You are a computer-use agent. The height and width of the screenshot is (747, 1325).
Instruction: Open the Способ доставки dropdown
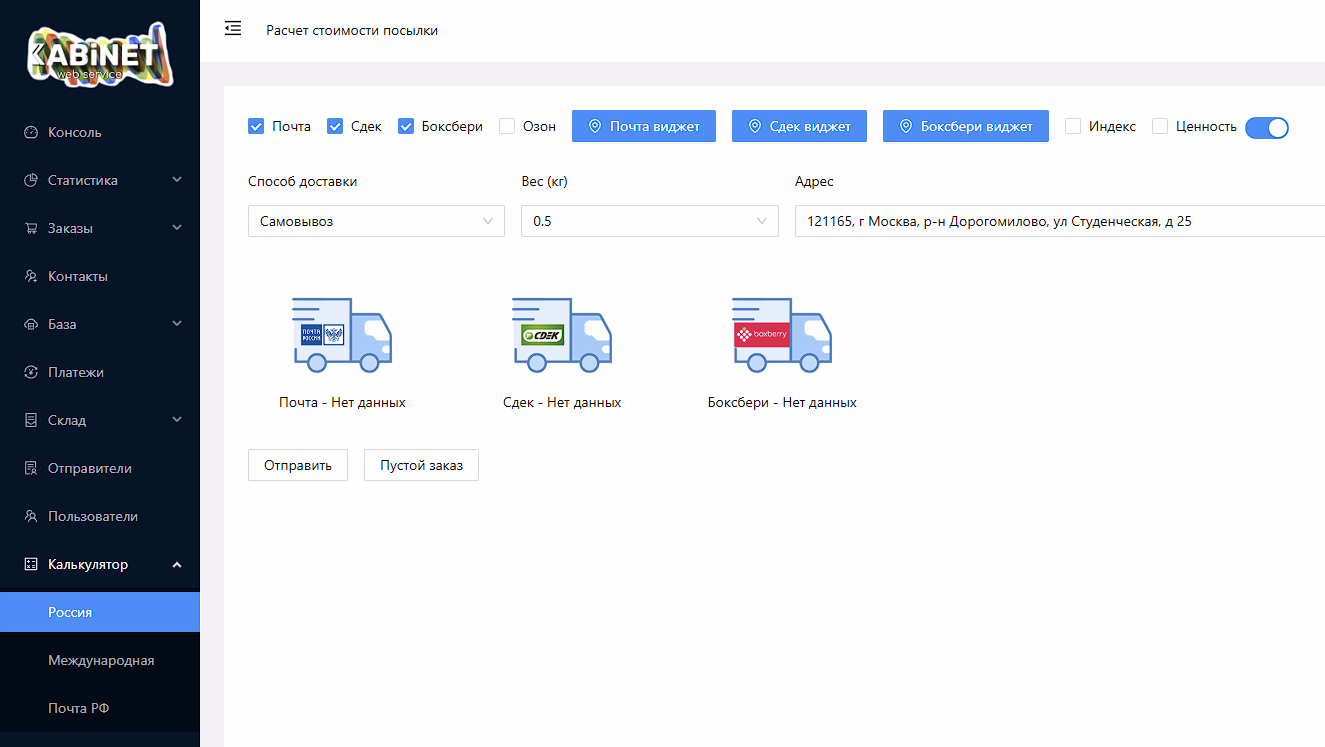click(376, 221)
